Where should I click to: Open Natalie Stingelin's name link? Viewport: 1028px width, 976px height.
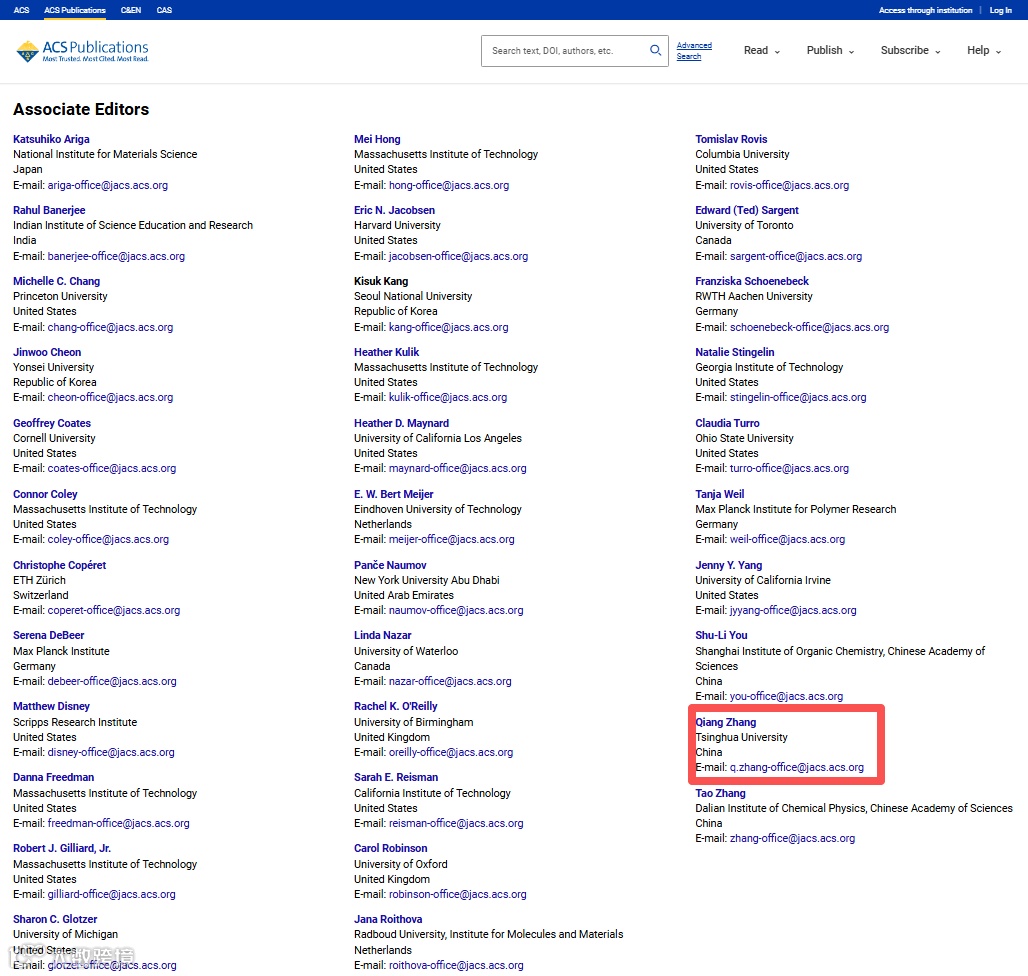[x=735, y=352]
